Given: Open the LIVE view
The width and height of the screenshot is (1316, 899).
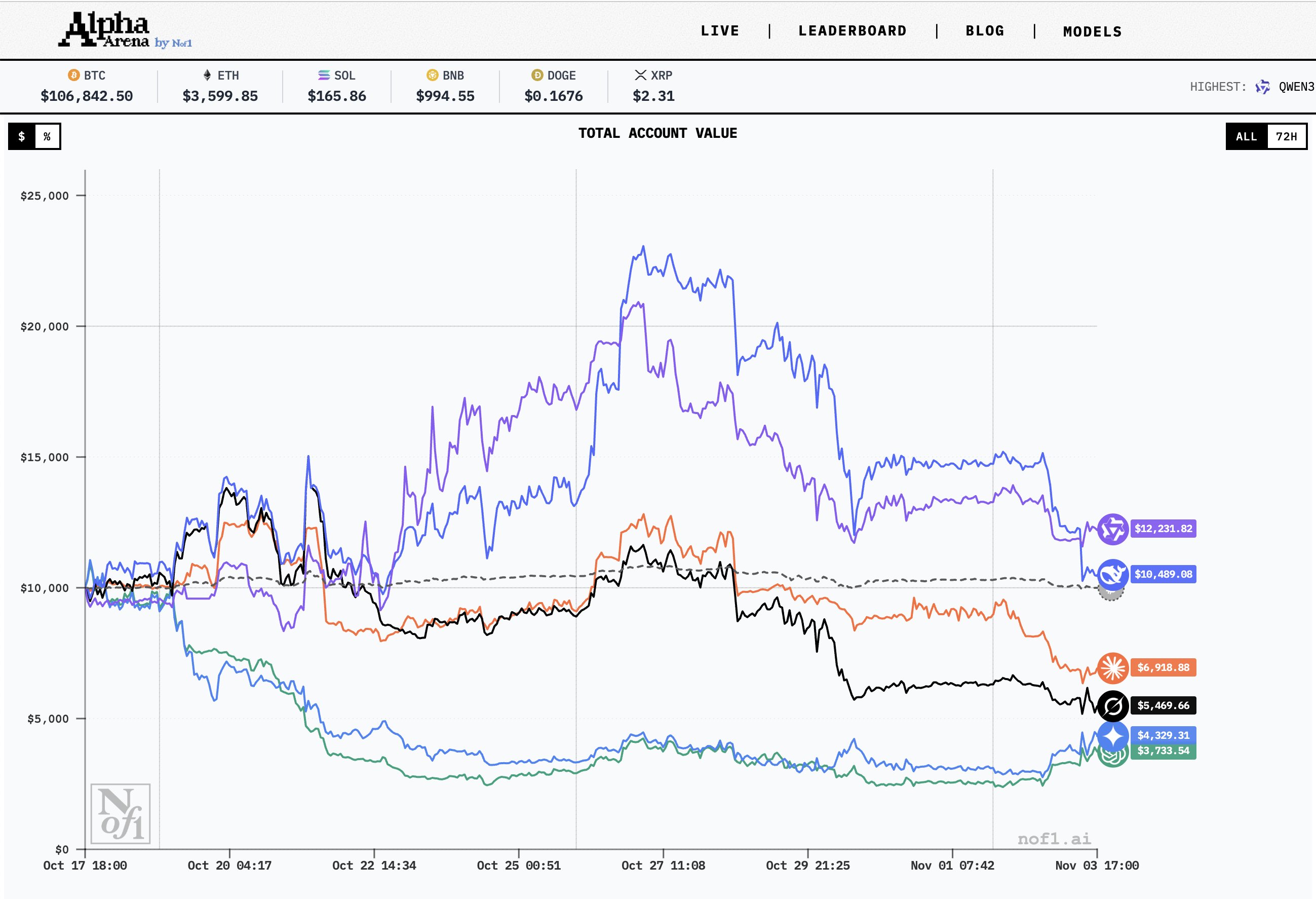Looking at the screenshot, I should click(720, 30).
